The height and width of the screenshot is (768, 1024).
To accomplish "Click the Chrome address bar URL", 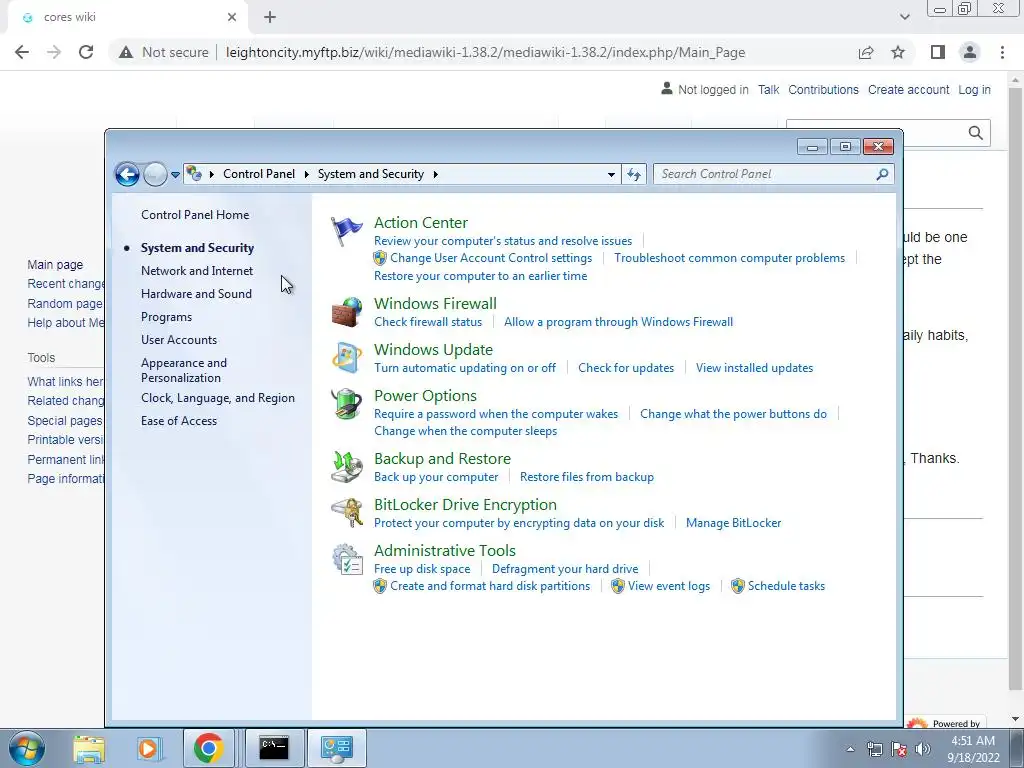I will click(485, 52).
